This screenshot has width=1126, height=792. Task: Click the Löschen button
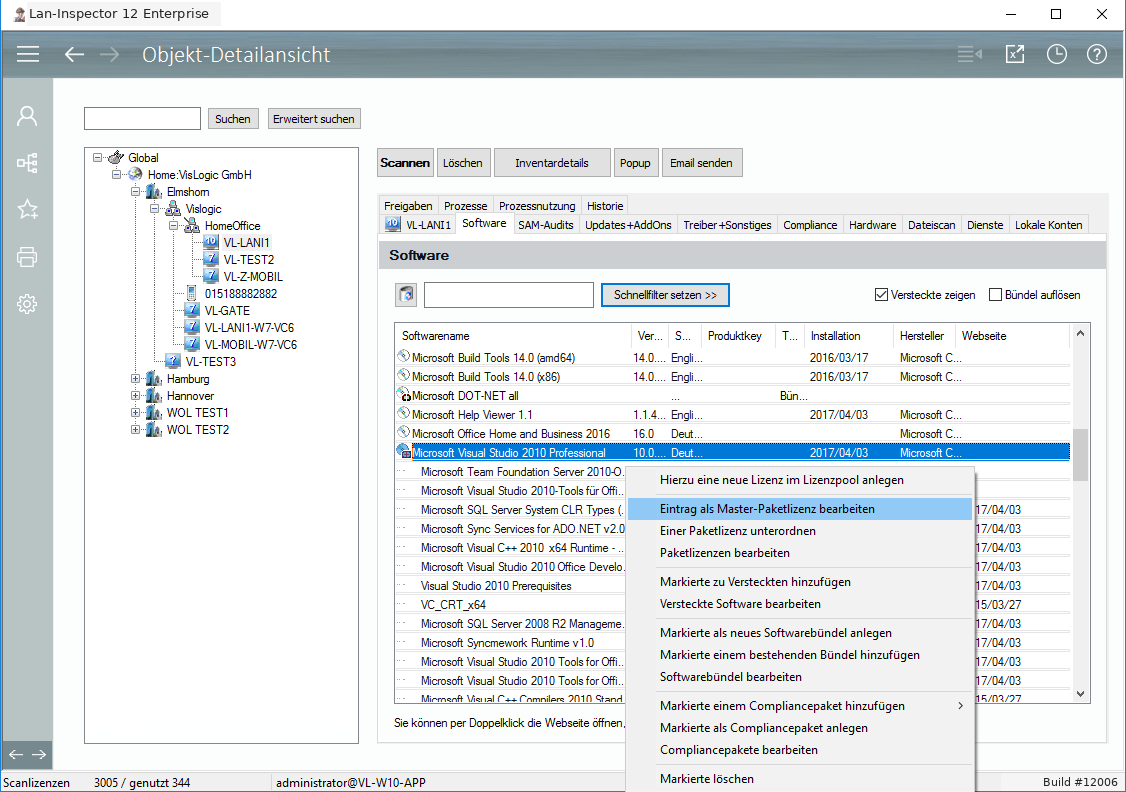(462, 163)
